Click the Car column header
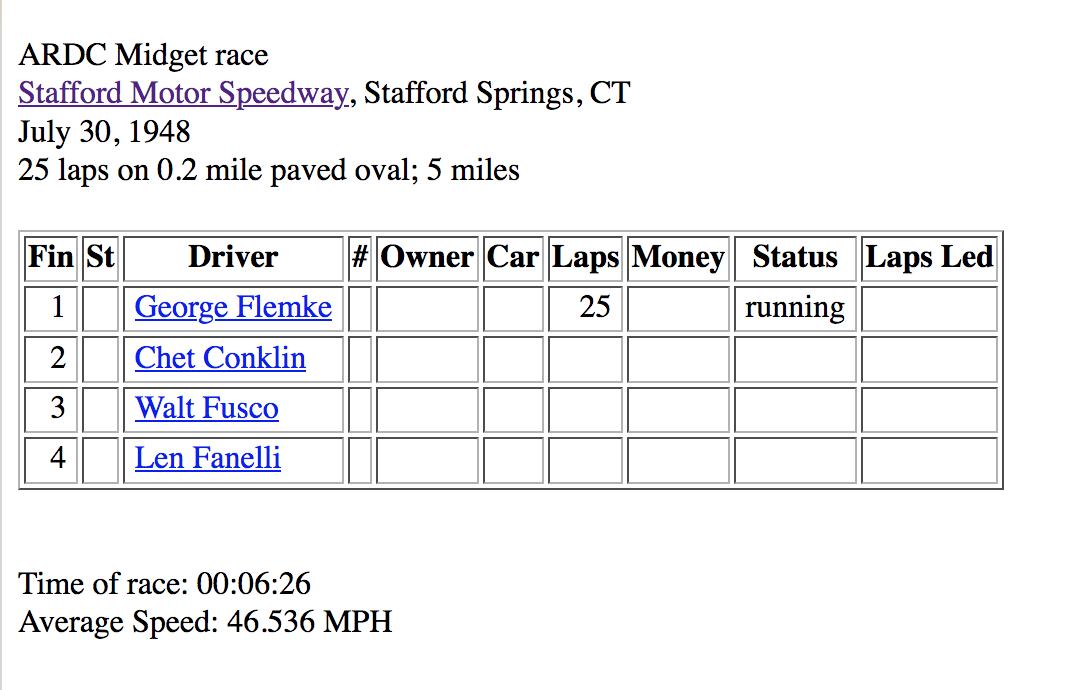Image resolution: width=1070 pixels, height=690 pixels. (513, 258)
